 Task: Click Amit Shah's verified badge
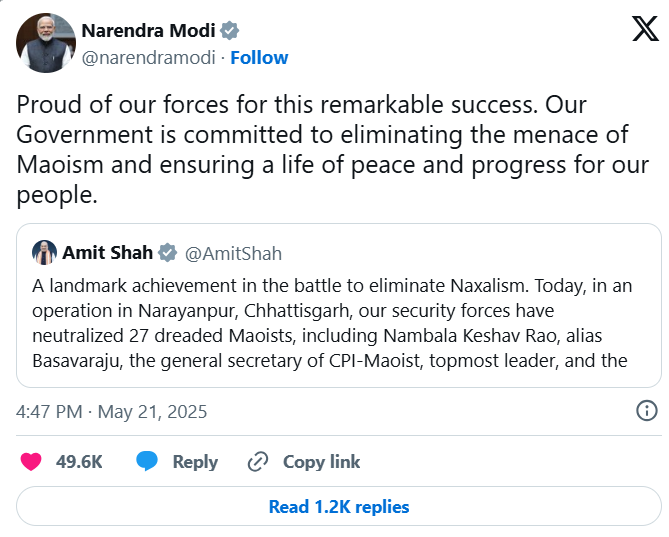tap(169, 252)
